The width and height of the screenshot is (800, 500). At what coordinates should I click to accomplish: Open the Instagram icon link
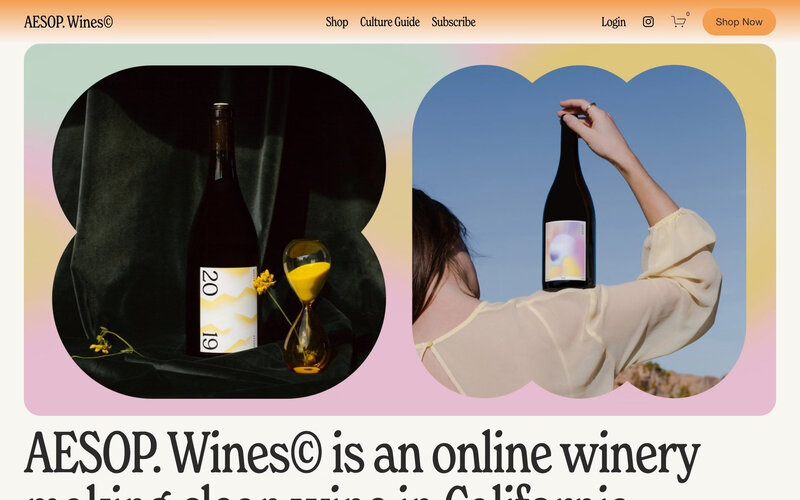tap(648, 21)
